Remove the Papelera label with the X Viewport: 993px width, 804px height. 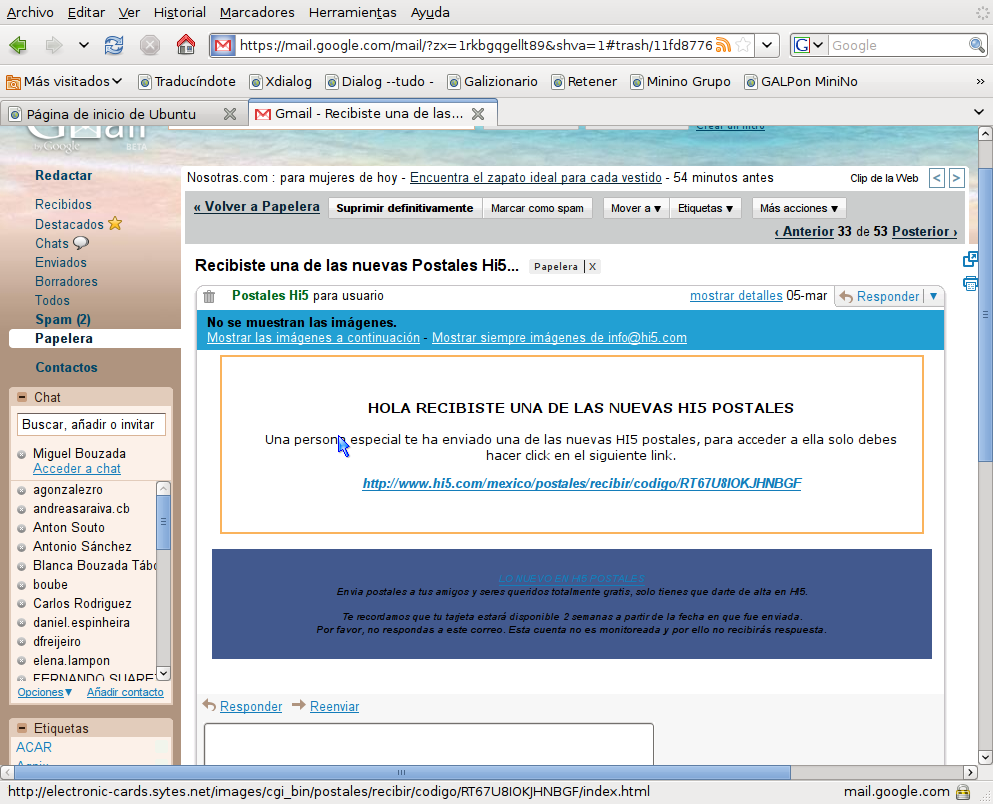pos(592,267)
